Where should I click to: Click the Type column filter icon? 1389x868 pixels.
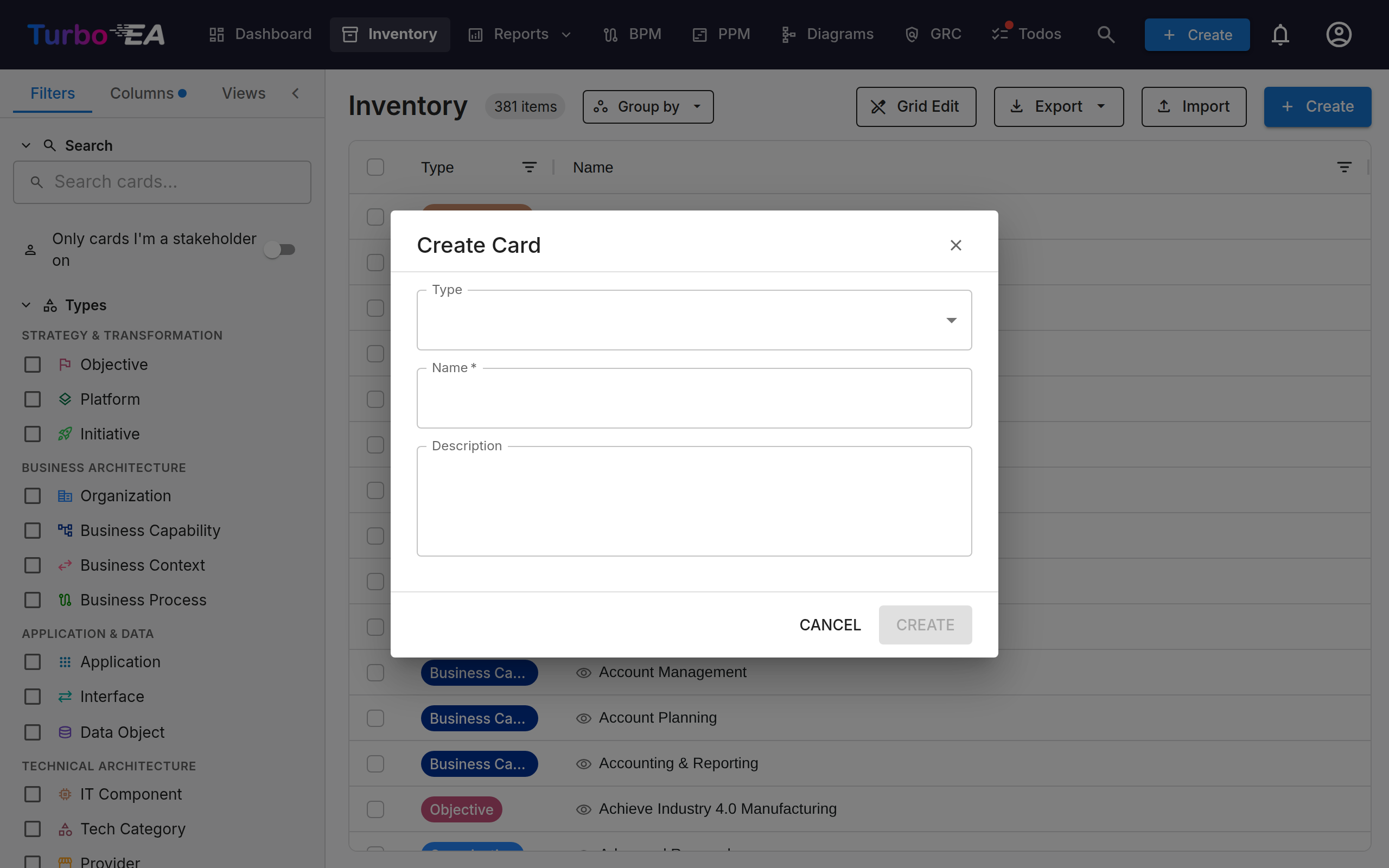[529, 167]
